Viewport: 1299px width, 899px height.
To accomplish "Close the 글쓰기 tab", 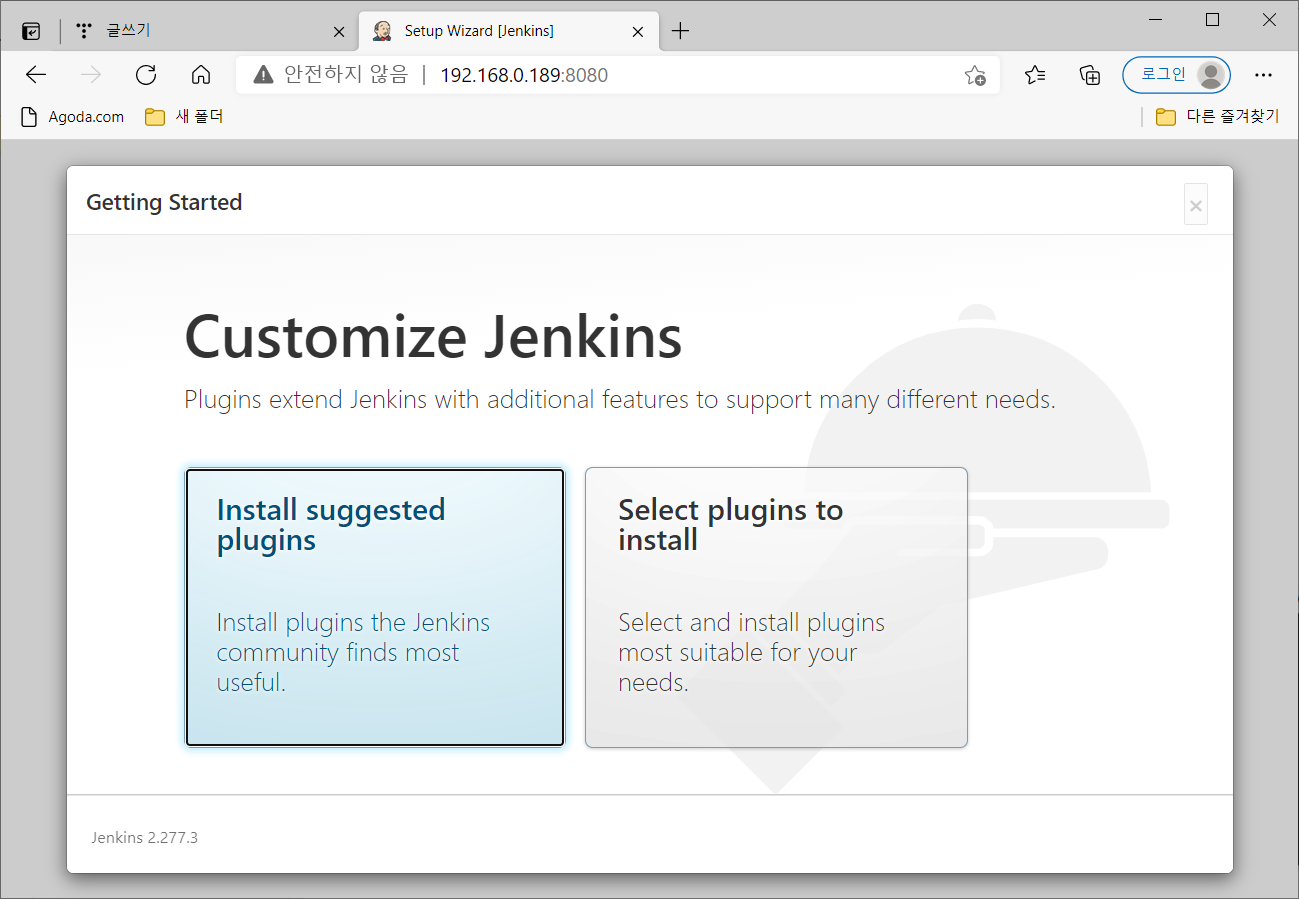I will point(338,32).
